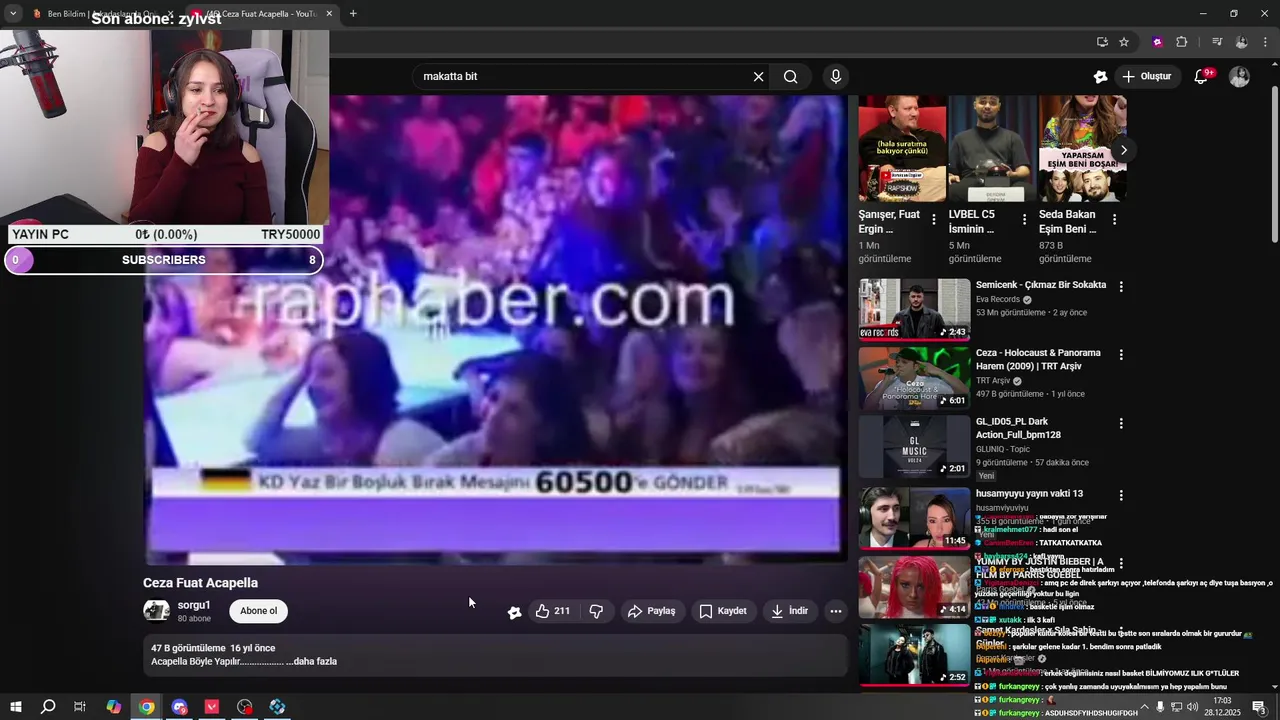Open husamyuyu yayın vakti 13 title

click(1029, 493)
